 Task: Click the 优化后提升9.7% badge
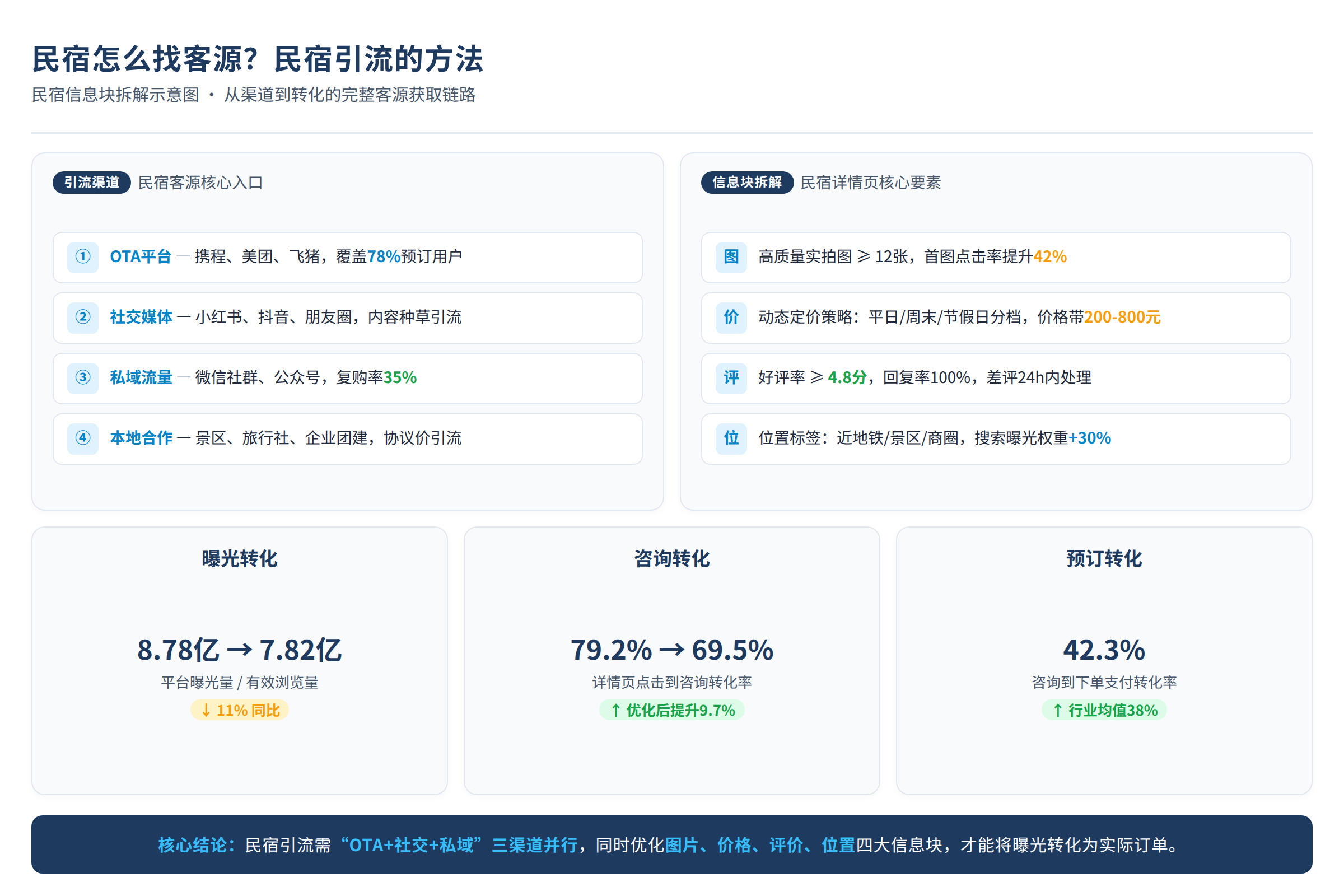click(x=672, y=710)
